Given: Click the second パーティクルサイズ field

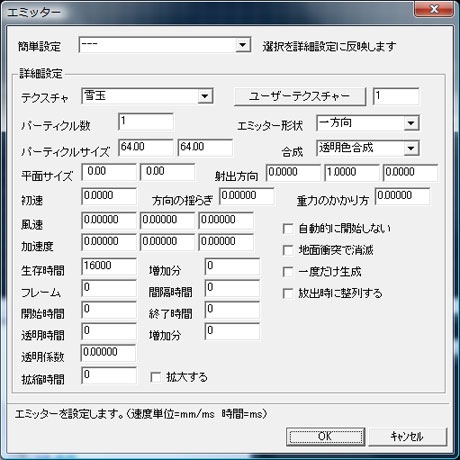Looking at the screenshot, I should click(205, 148).
